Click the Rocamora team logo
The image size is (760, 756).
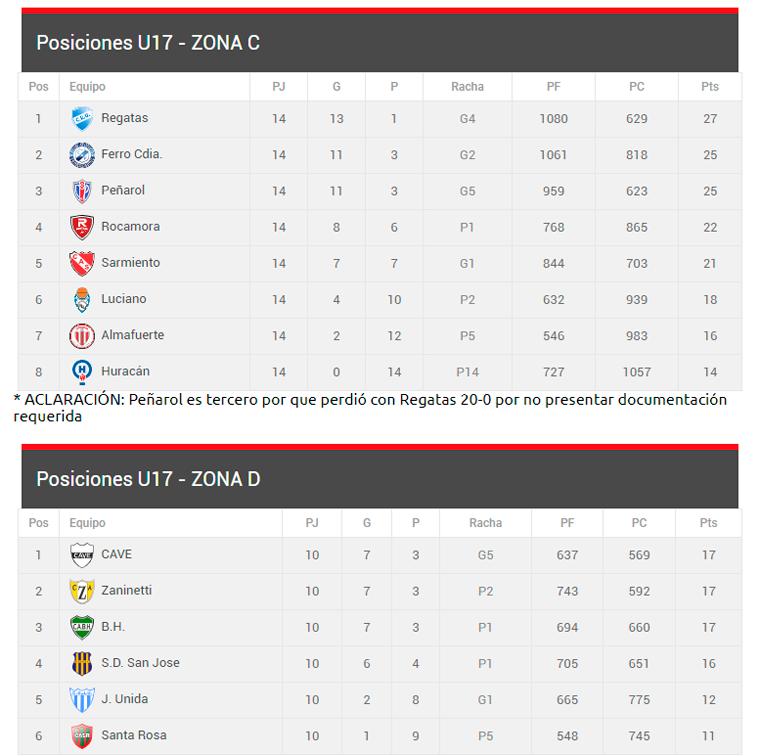pyautogui.click(x=82, y=227)
